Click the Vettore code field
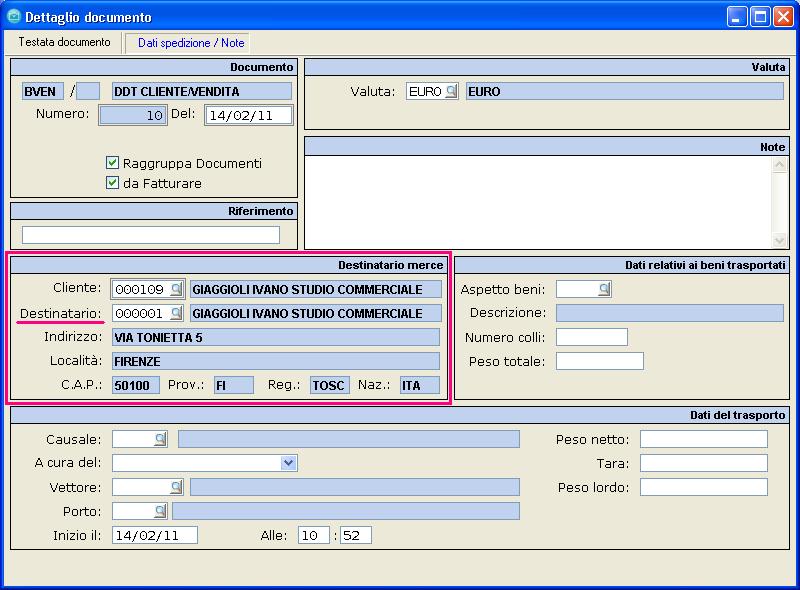Screen dimensions: 800x590 (141, 487)
